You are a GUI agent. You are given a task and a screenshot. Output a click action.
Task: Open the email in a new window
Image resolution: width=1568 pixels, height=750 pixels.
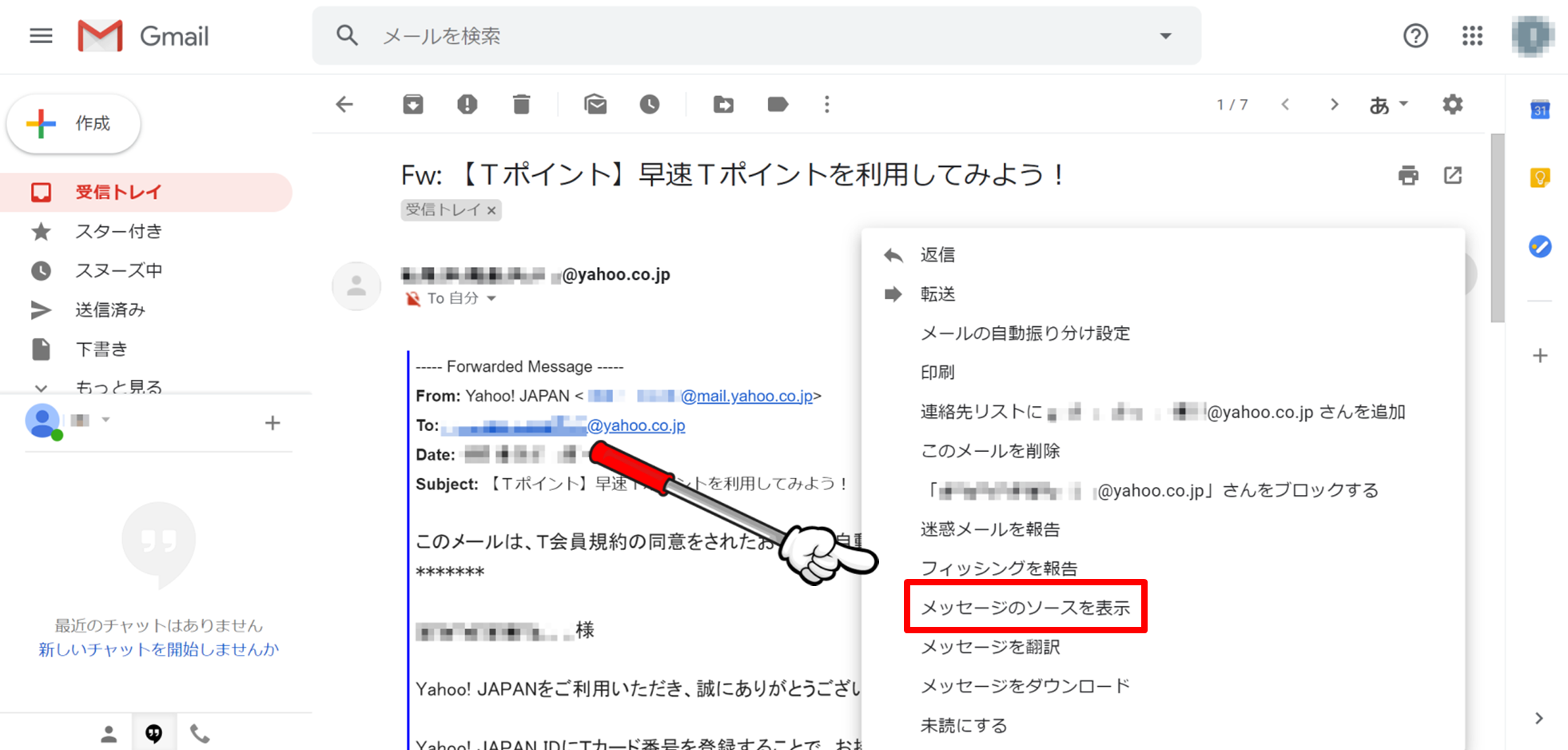pos(1453,175)
